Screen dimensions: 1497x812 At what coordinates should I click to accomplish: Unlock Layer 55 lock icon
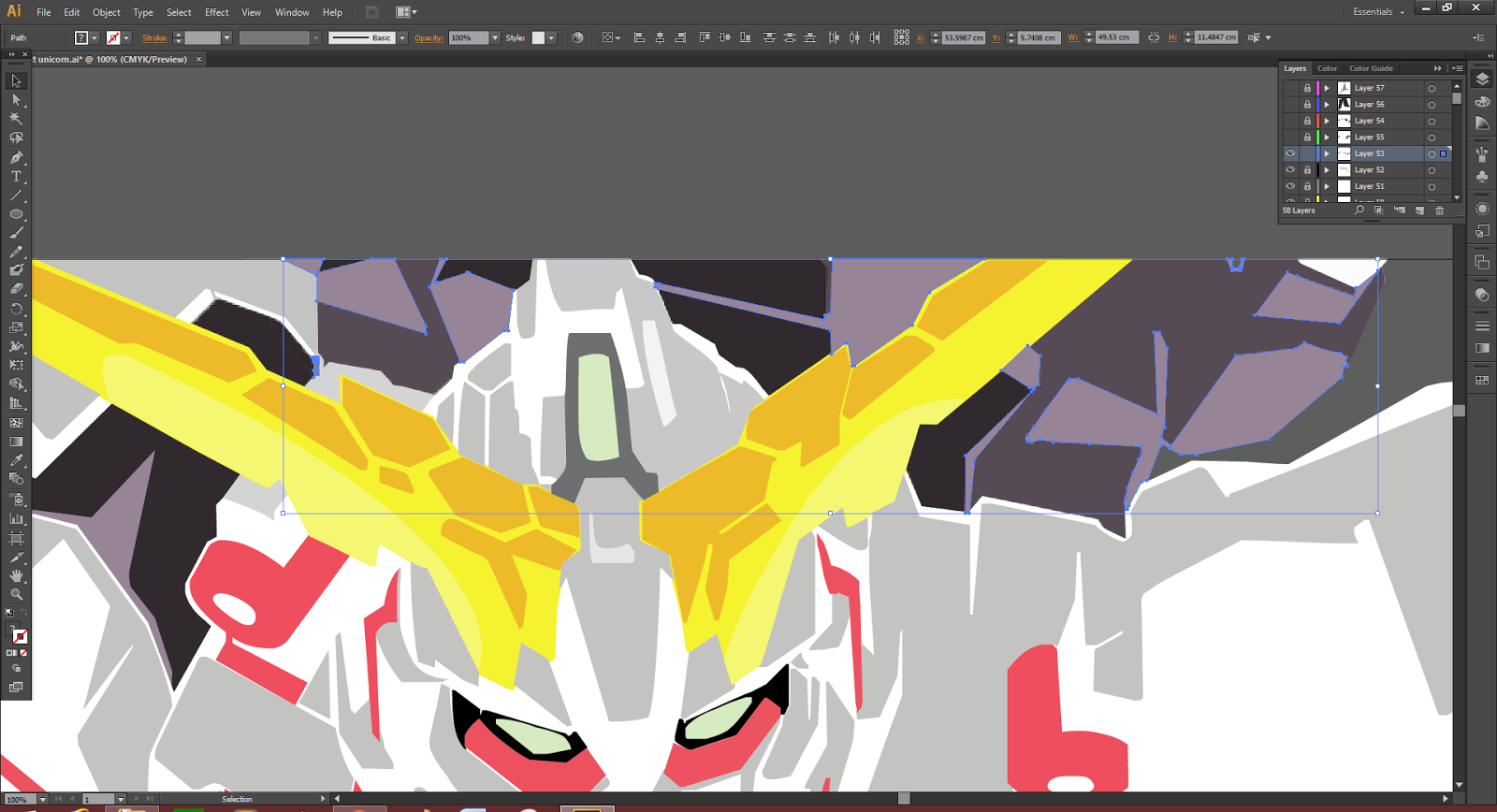pos(1307,137)
